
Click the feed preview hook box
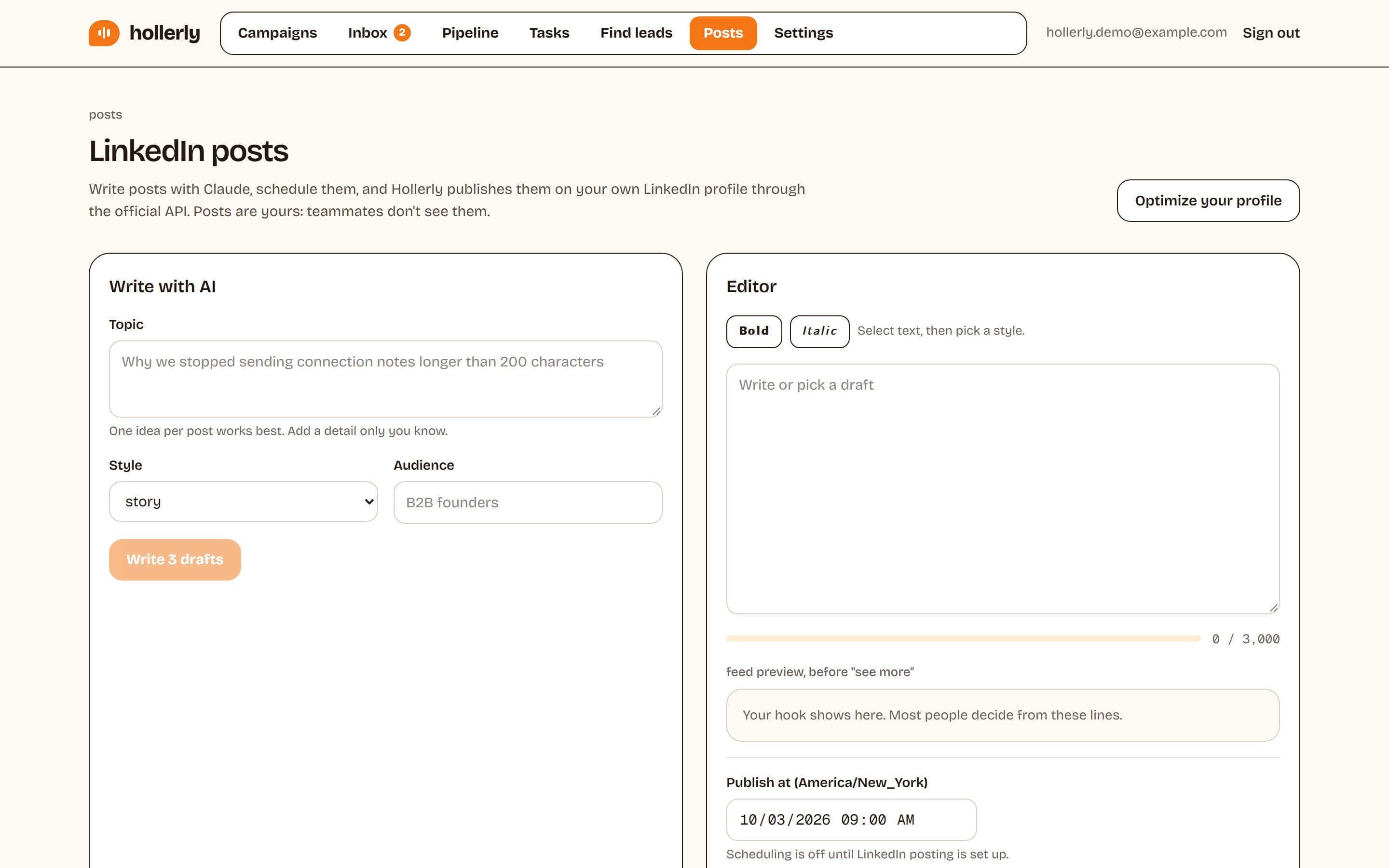point(1002,715)
